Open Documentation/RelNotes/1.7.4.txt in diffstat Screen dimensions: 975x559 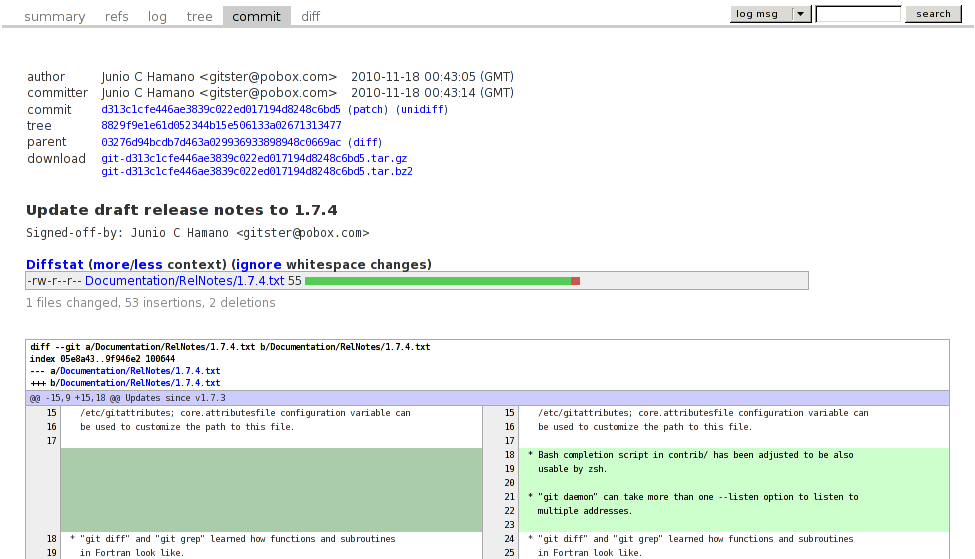point(185,281)
